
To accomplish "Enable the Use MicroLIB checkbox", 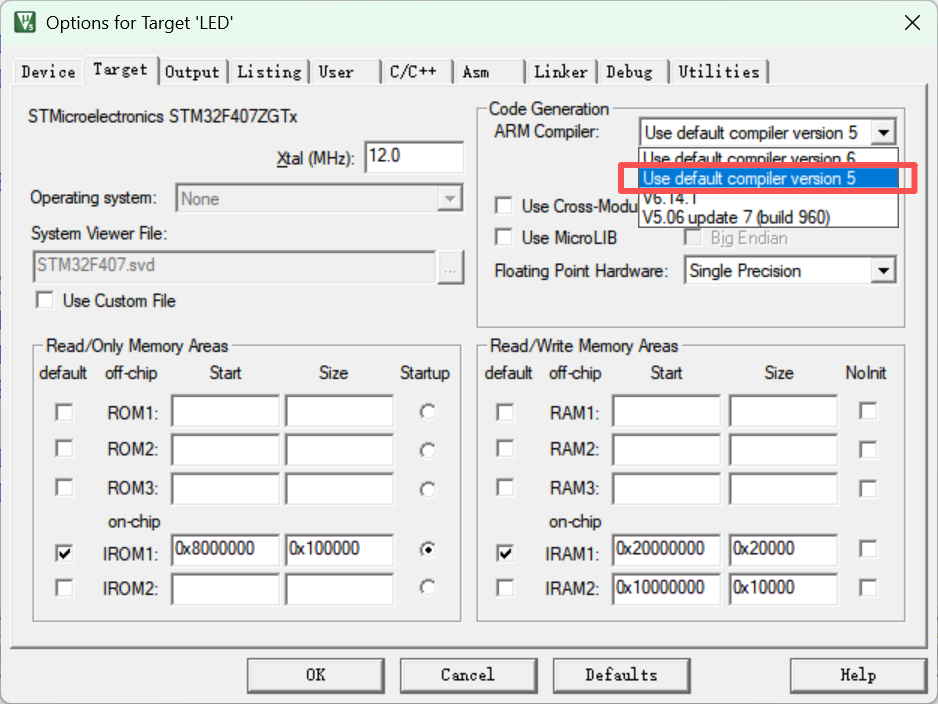I will click(504, 237).
